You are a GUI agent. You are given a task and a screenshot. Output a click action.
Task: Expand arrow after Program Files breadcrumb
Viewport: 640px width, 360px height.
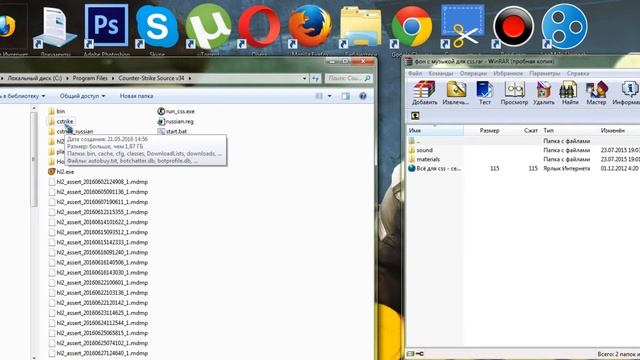pyautogui.click(x=113, y=78)
